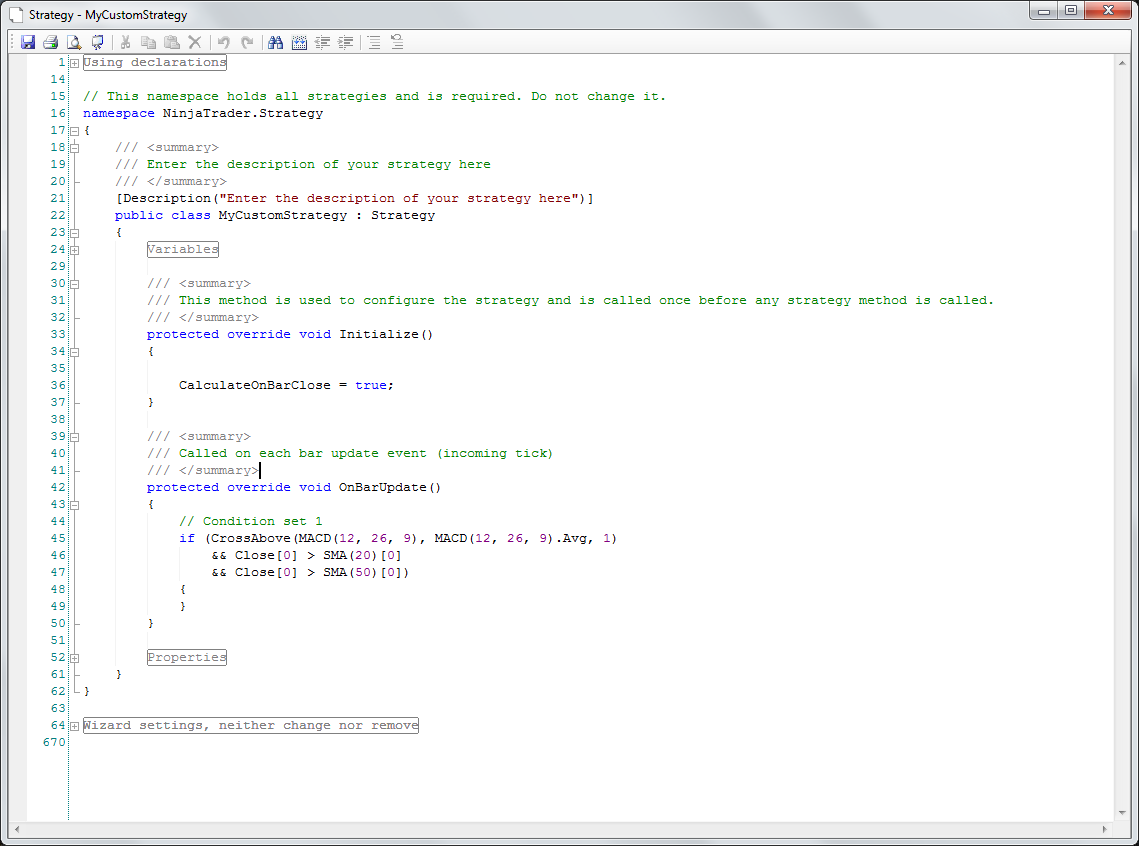The height and width of the screenshot is (846, 1139).
Task: Undo the last edit
Action: tap(224, 42)
